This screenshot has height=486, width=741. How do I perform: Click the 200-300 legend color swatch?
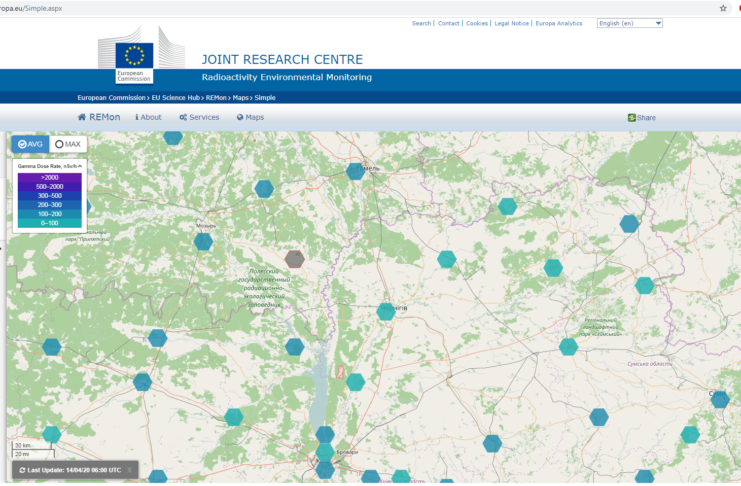click(x=50, y=205)
